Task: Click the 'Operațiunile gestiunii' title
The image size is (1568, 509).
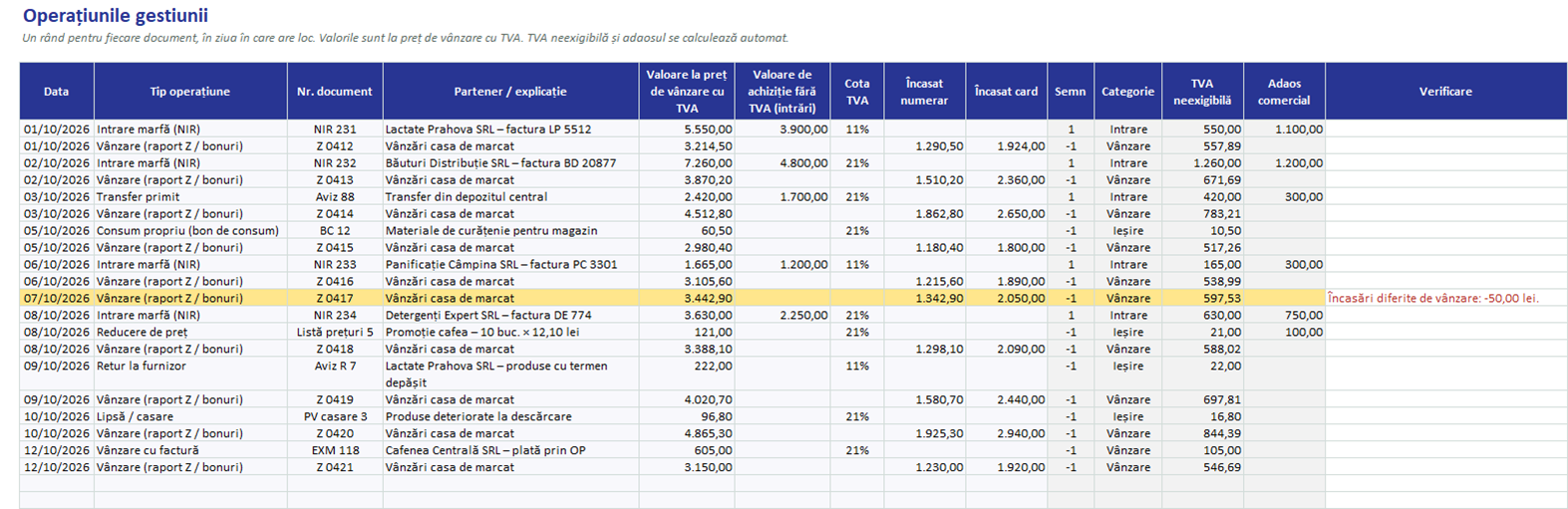Action: pos(116,16)
